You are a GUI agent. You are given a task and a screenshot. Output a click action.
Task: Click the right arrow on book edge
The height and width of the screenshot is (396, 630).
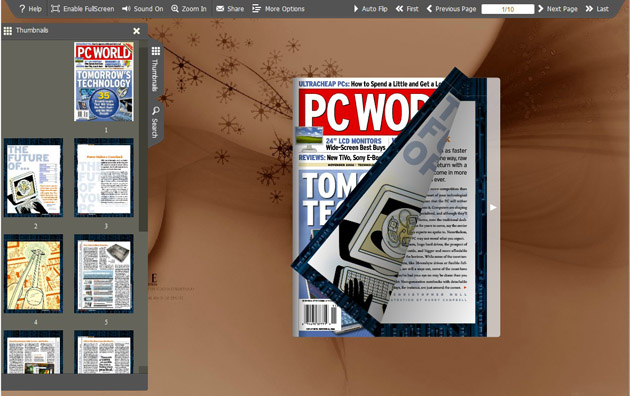[x=493, y=207]
